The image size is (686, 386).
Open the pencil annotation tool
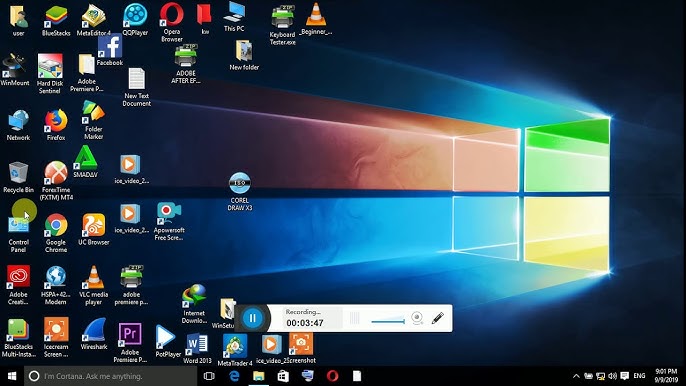pos(438,318)
